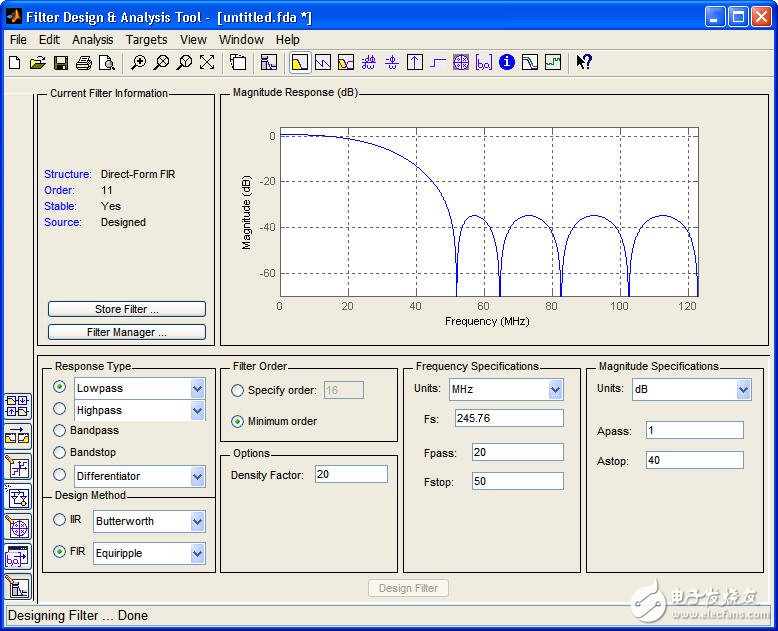Open the Equiripple FIR method dropdown
The width and height of the screenshot is (778, 631).
tap(197, 553)
